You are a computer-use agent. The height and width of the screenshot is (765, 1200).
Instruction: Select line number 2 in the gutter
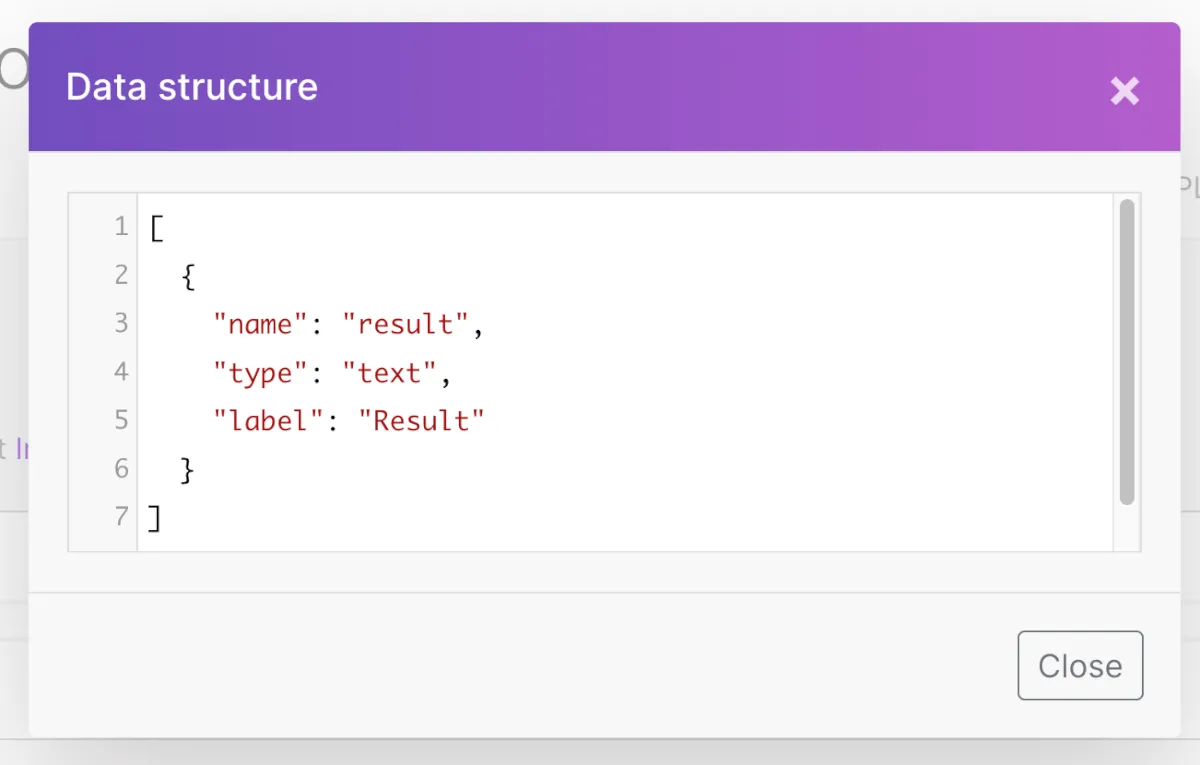coord(121,275)
